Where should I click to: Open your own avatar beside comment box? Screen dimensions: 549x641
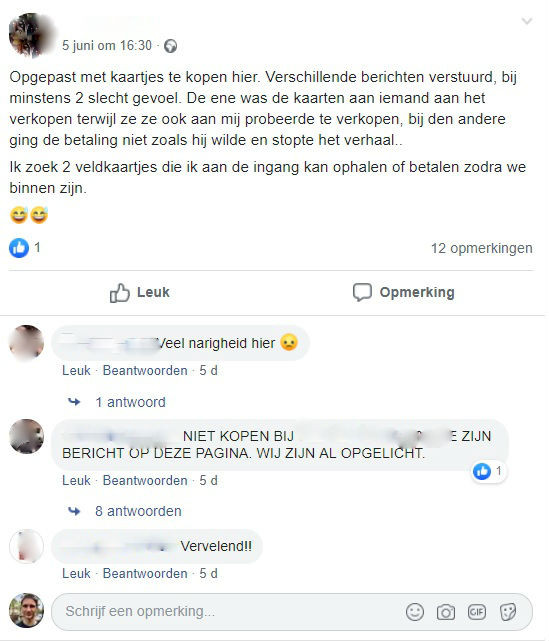click(x=27, y=610)
